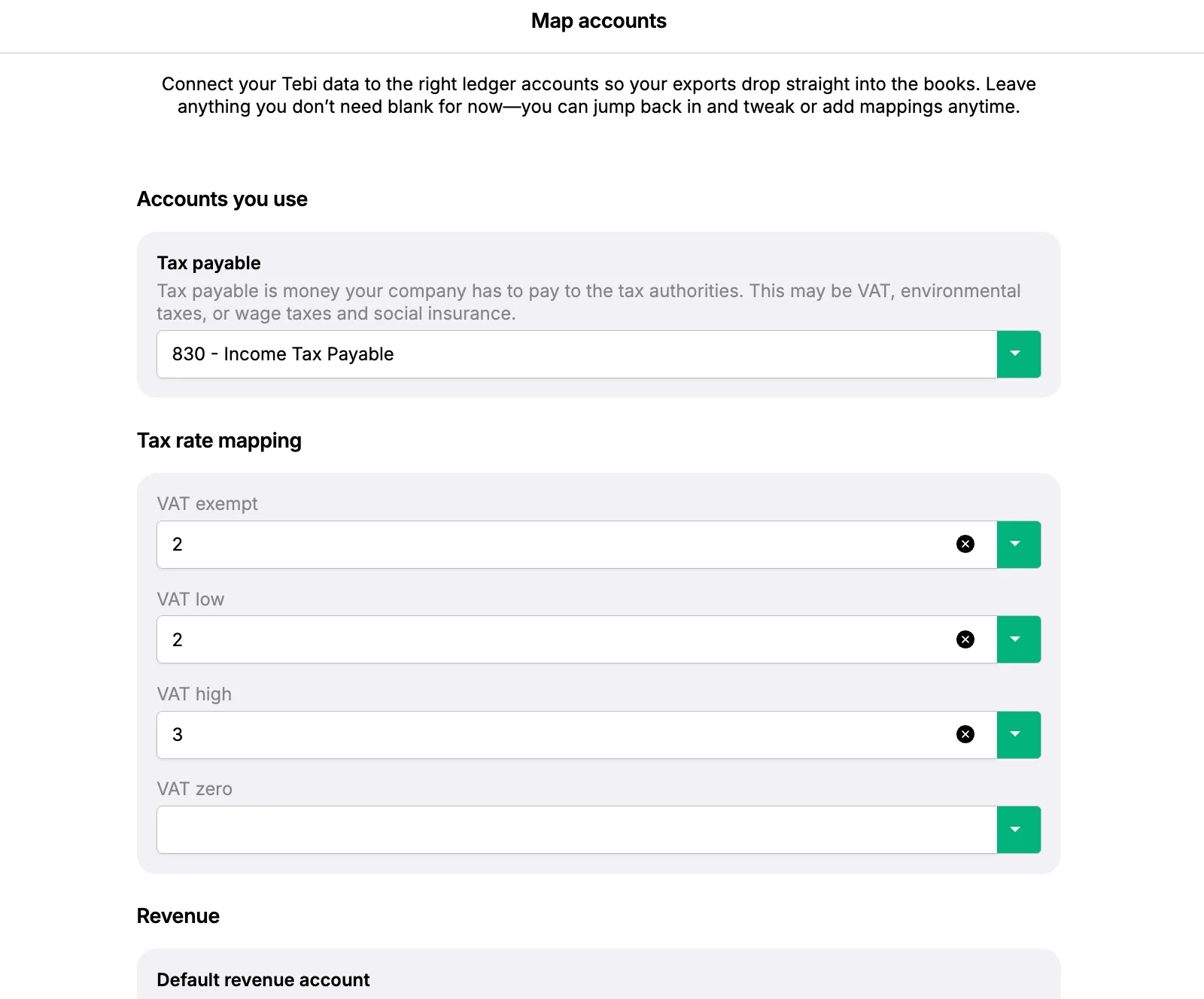Click the 'VAT zero' field label
The width and height of the screenshot is (1204, 999).
pos(194,789)
